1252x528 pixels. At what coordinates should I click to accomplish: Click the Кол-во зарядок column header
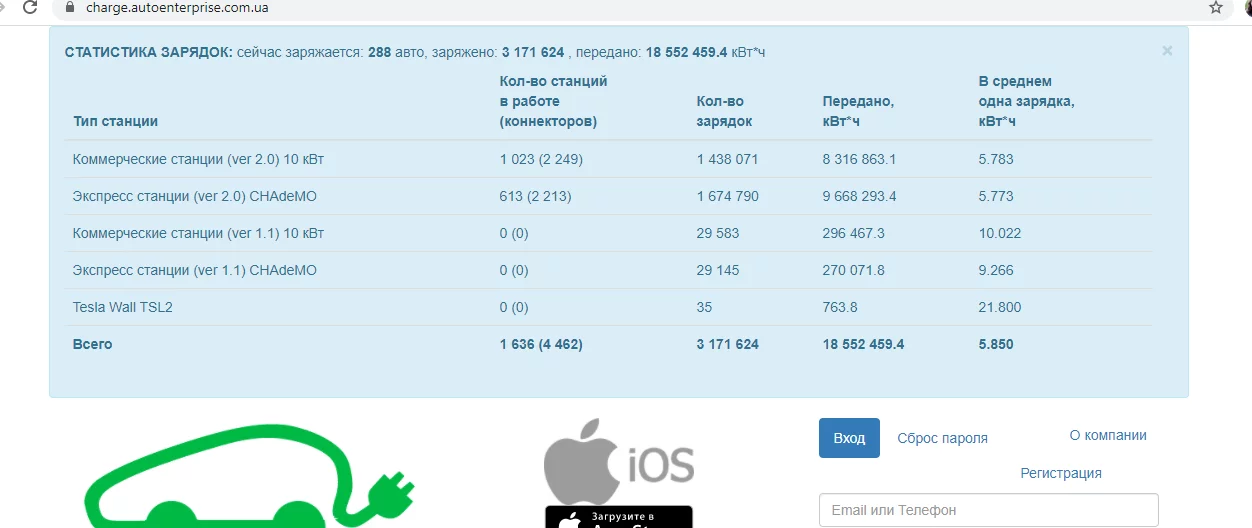click(x=725, y=111)
